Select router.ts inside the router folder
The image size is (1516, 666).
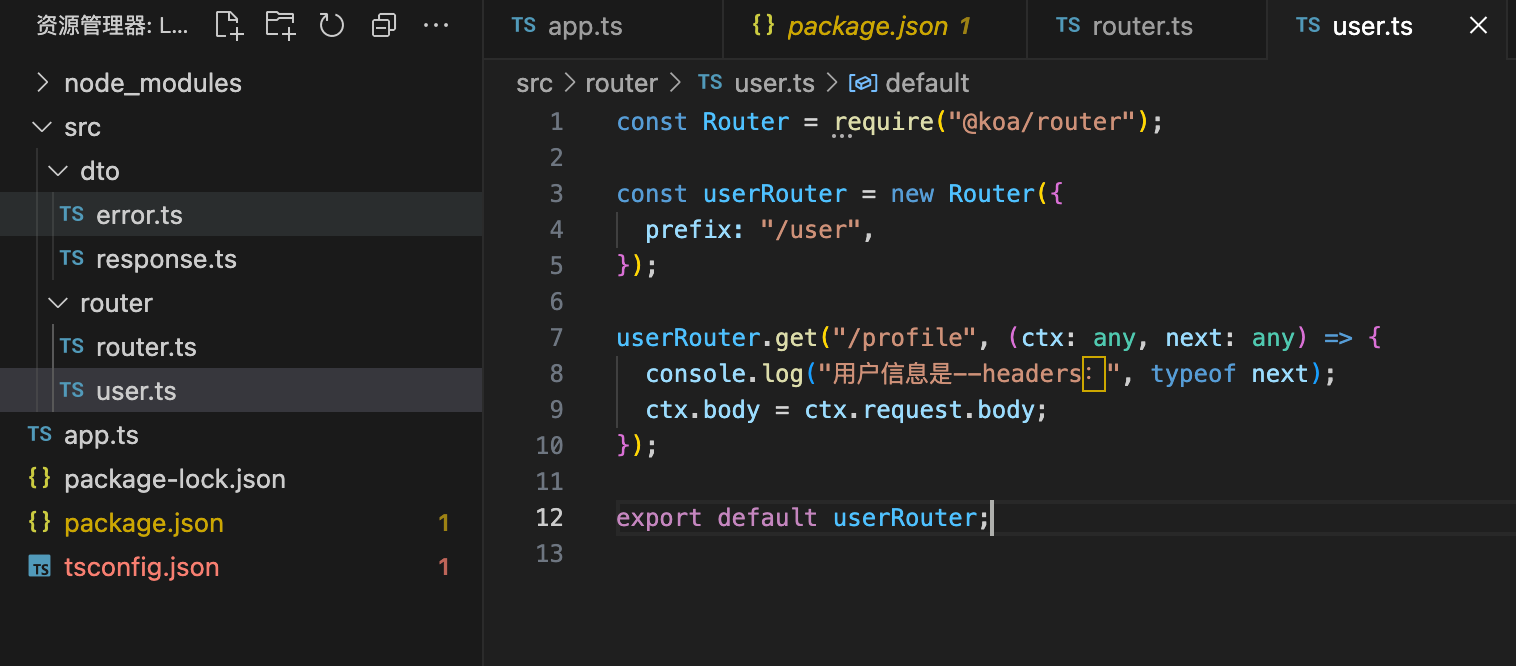[x=146, y=346]
